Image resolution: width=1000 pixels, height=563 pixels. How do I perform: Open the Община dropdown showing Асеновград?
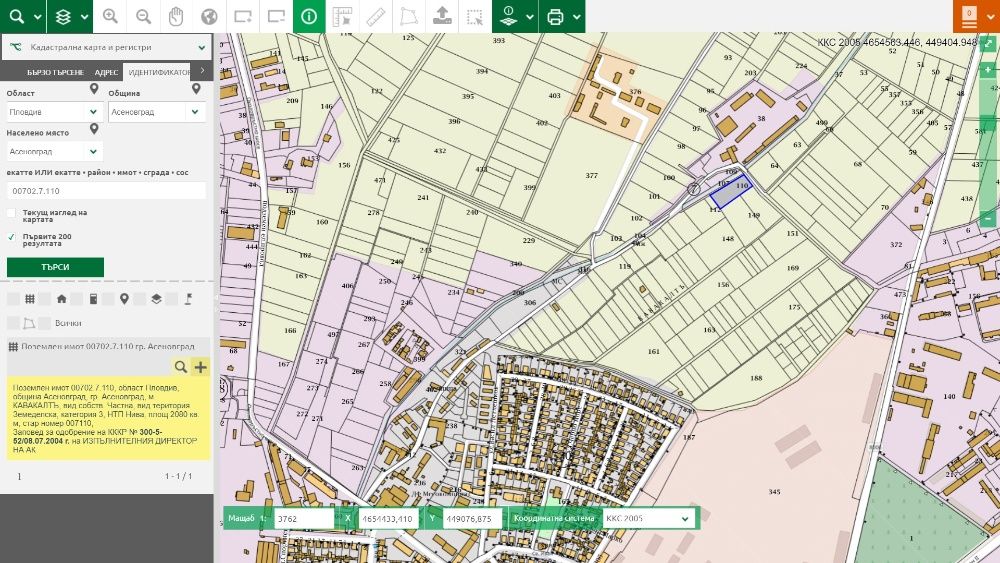157,112
